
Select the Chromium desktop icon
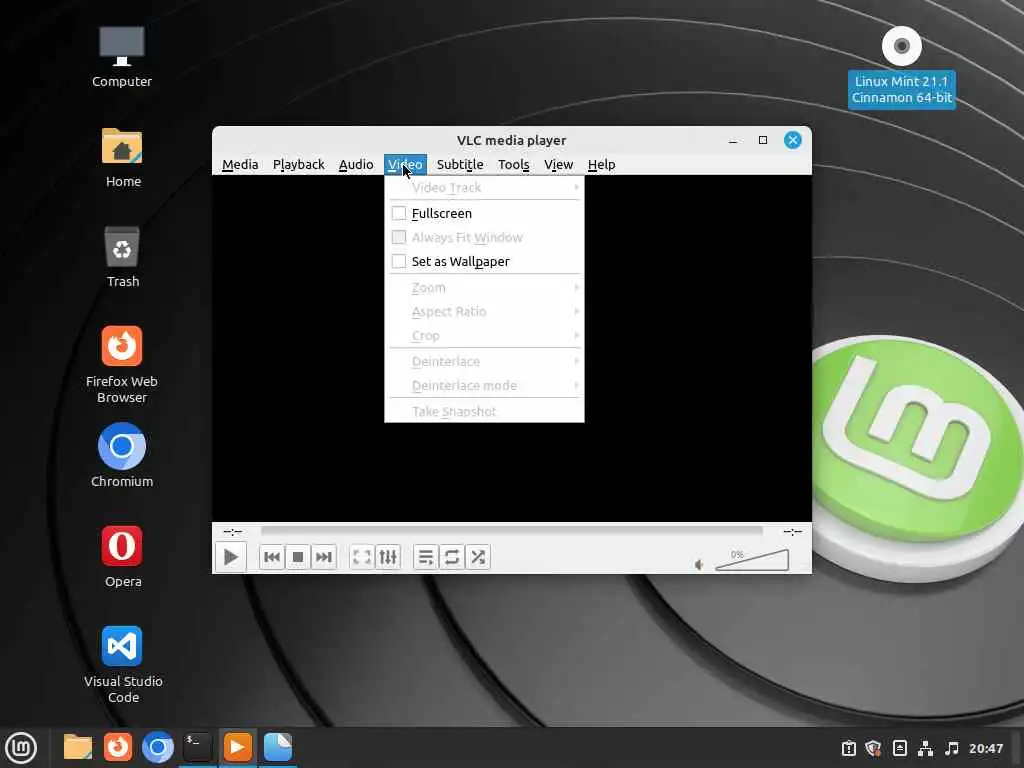[x=122, y=455]
